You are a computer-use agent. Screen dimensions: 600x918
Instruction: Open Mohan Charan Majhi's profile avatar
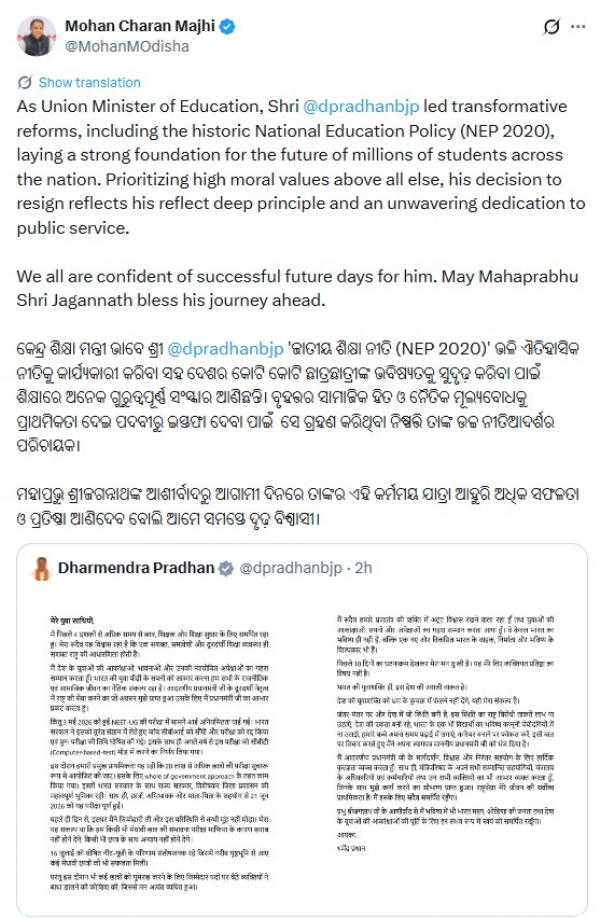click(x=37, y=36)
